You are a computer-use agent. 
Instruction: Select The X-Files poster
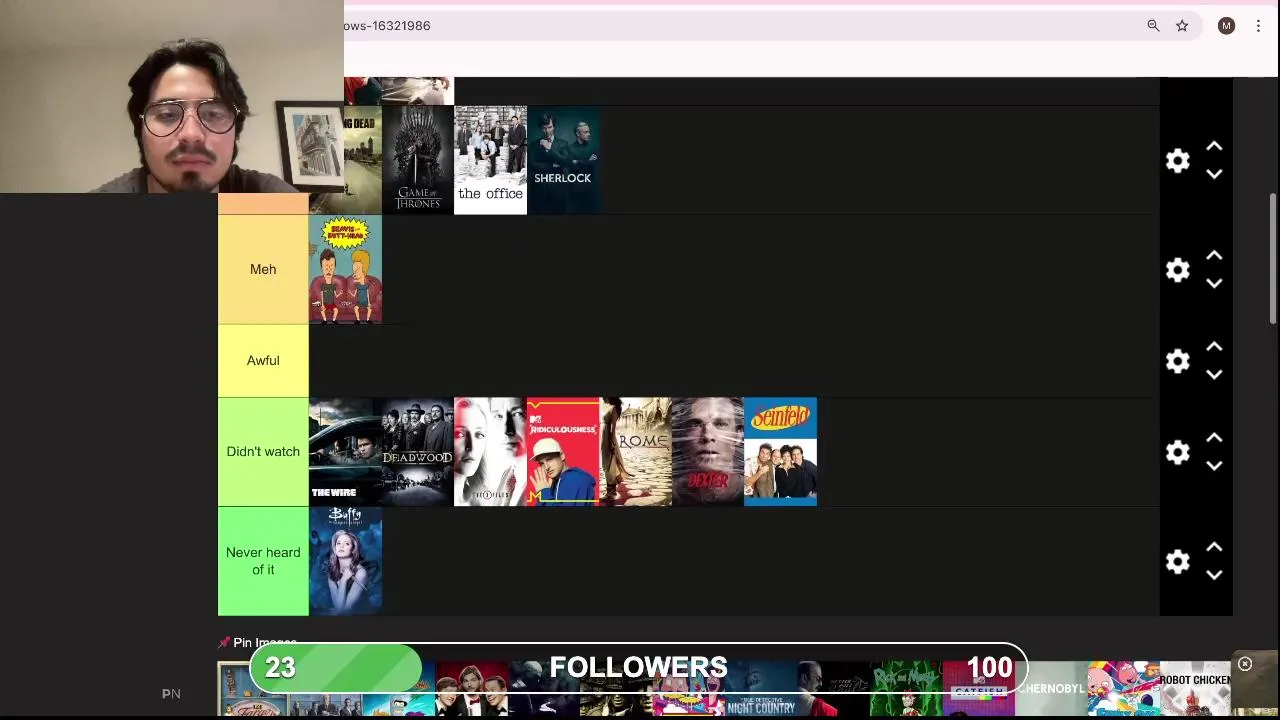pyautogui.click(x=490, y=451)
